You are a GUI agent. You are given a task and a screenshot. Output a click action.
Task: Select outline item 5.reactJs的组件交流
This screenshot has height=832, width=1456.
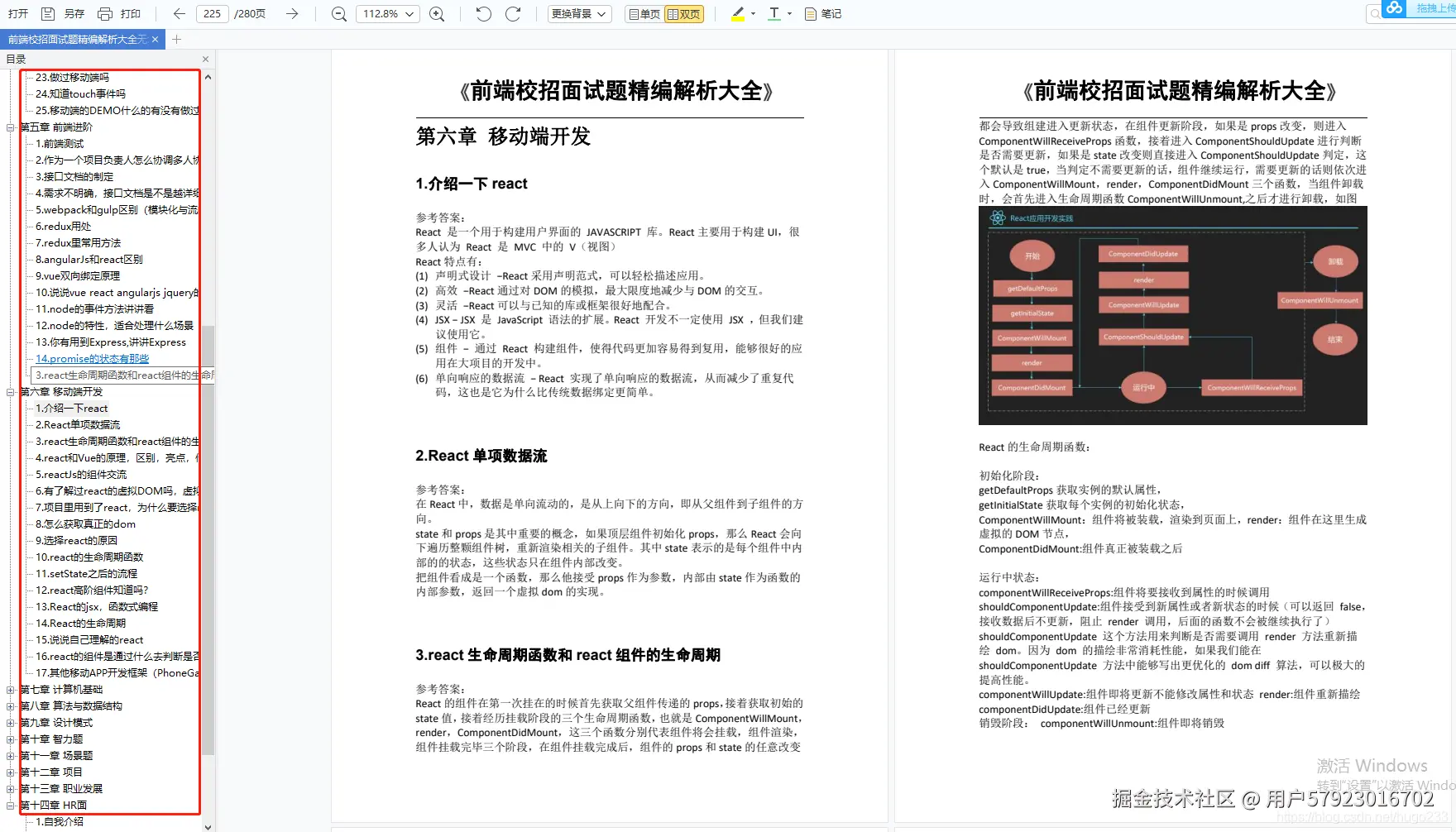(81, 475)
